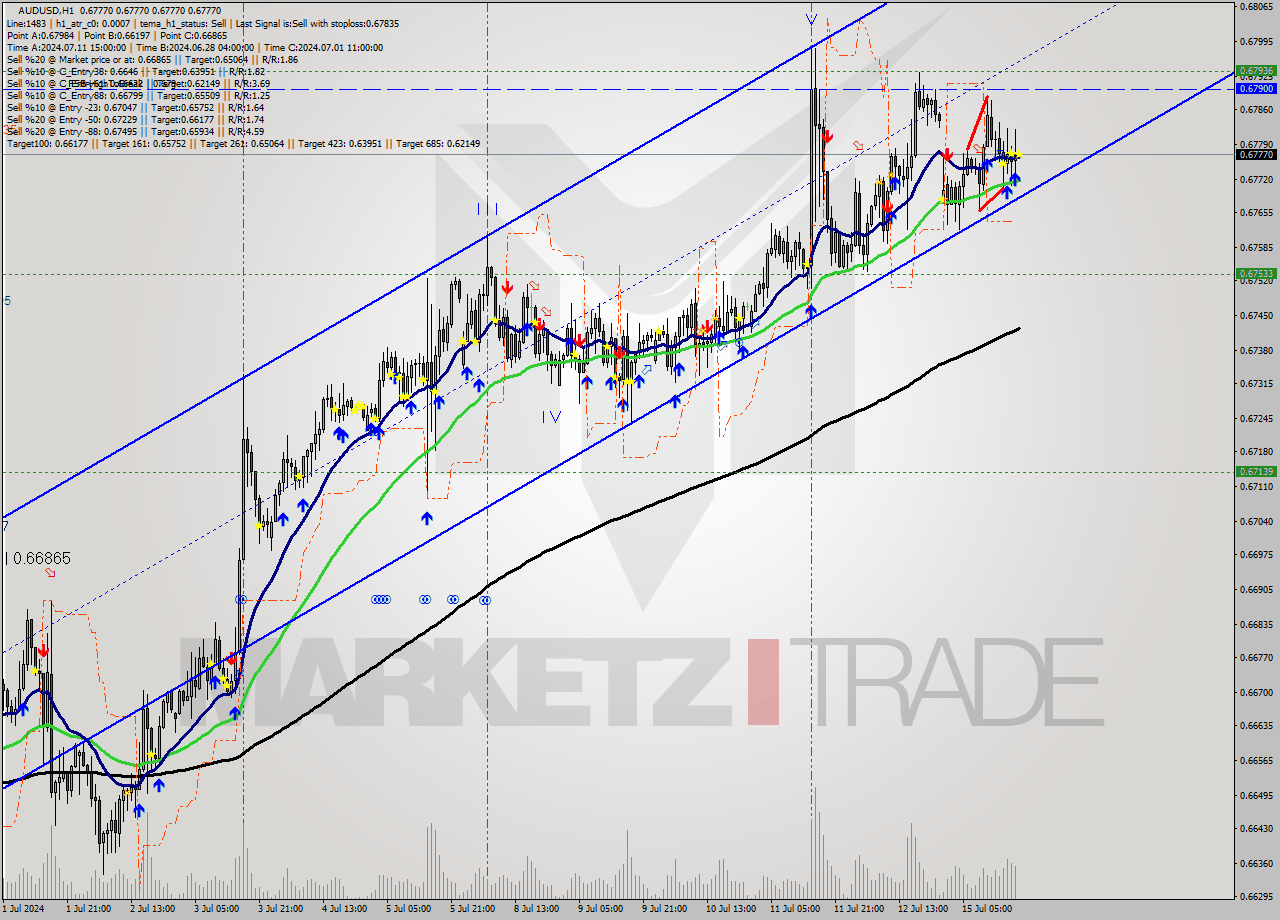The width and height of the screenshot is (1280, 920).
Task: Click the 0.67040 price axis value
Action: (x=1256, y=522)
